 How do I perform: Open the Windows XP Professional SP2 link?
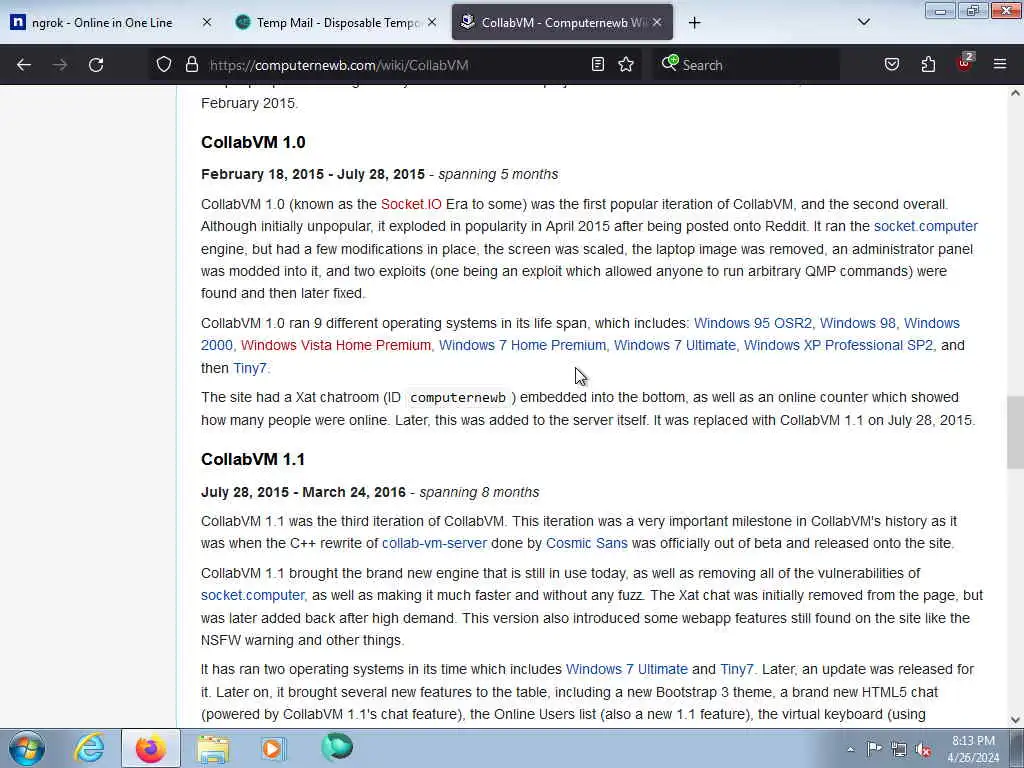click(x=839, y=345)
